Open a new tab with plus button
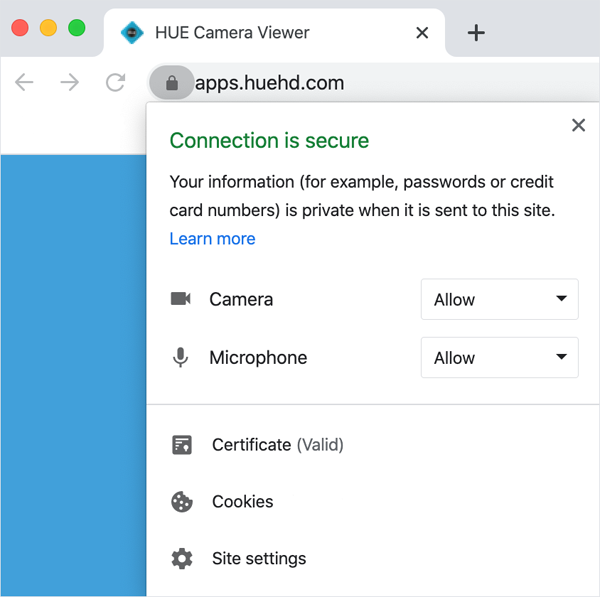600x597 pixels. [x=476, y=33]
